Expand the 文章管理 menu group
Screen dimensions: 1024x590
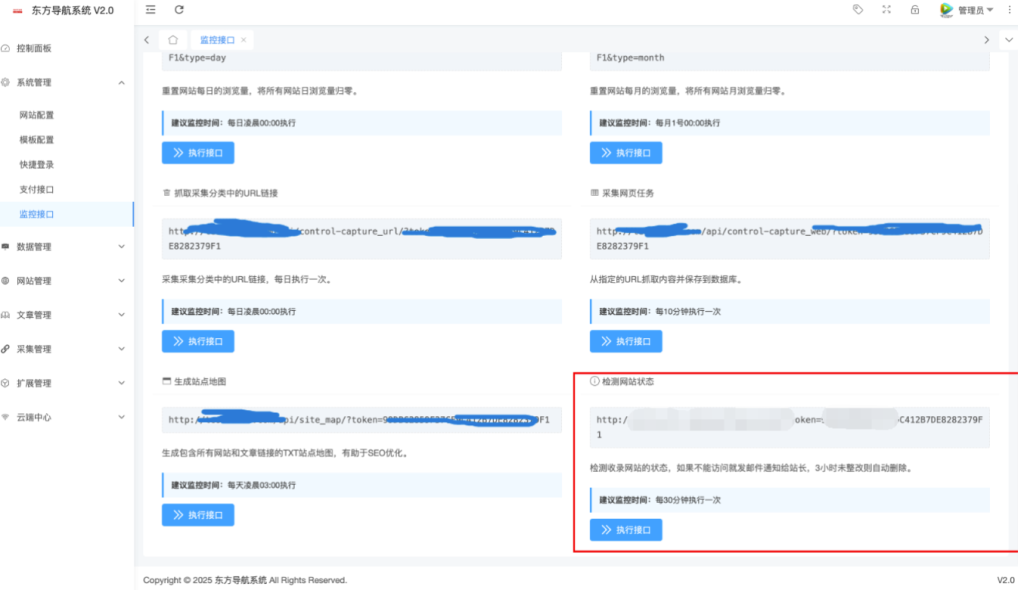(x=67, y=315)
